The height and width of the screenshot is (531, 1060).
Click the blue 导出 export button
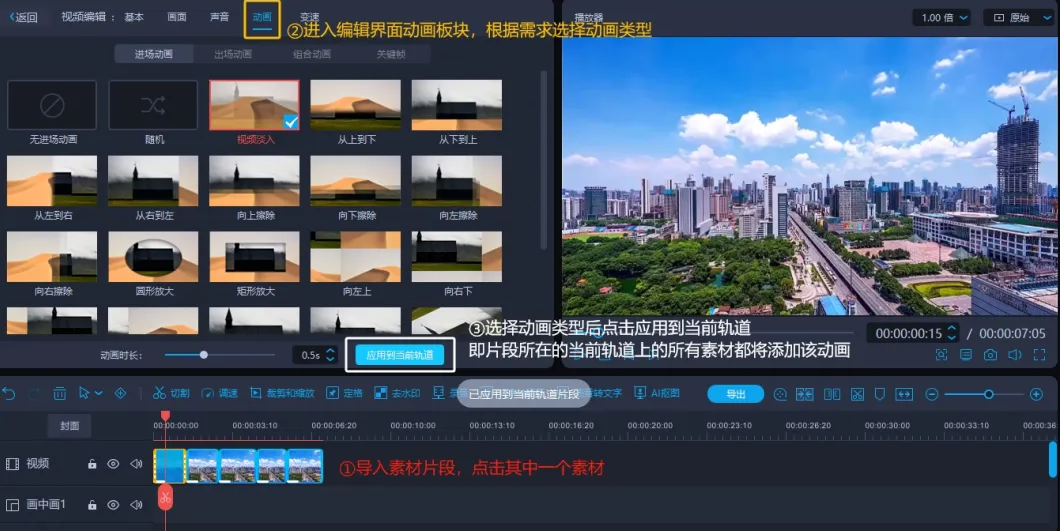click(735, 394)
